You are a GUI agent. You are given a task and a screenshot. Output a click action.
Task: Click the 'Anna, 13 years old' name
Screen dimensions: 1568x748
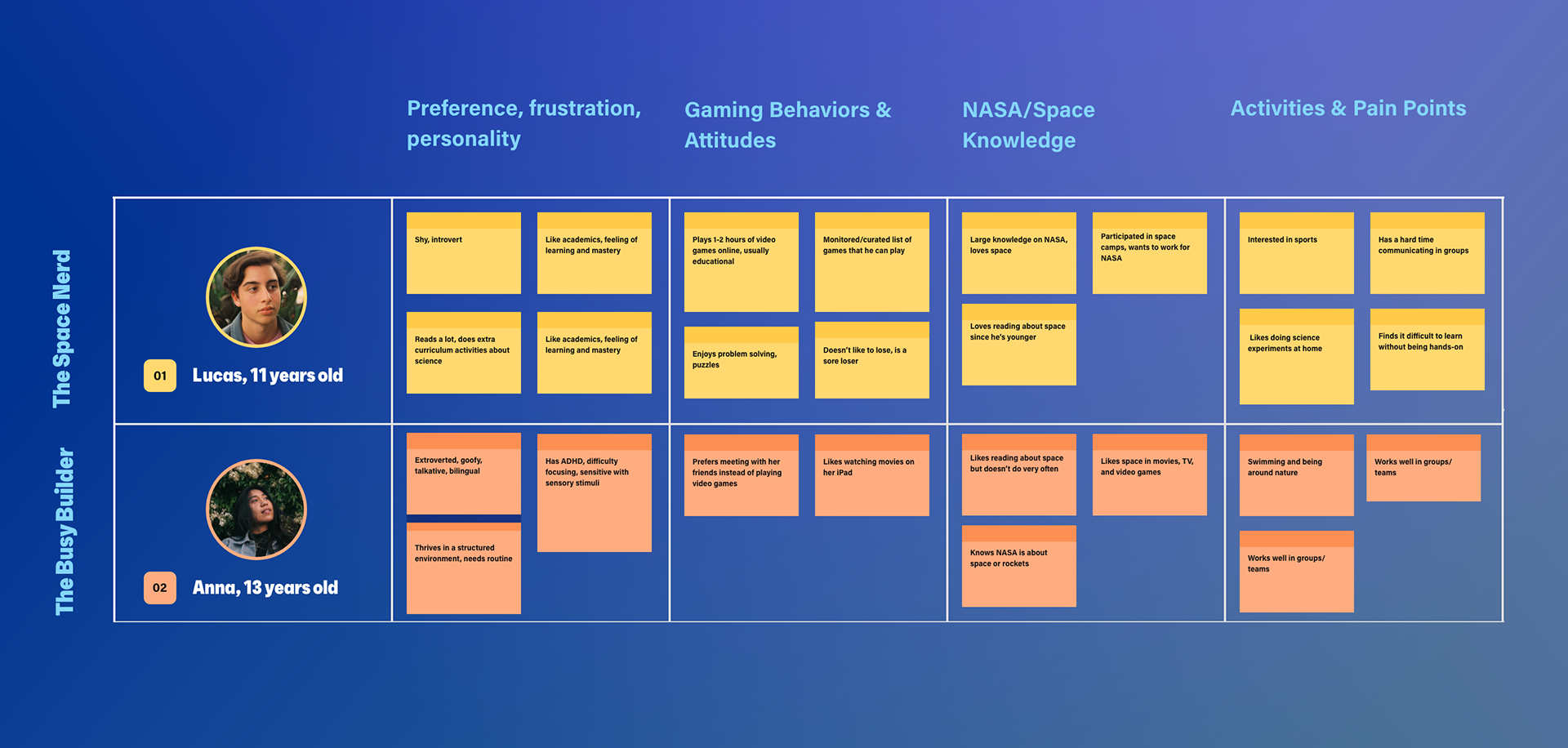click(x=265, y=588)
